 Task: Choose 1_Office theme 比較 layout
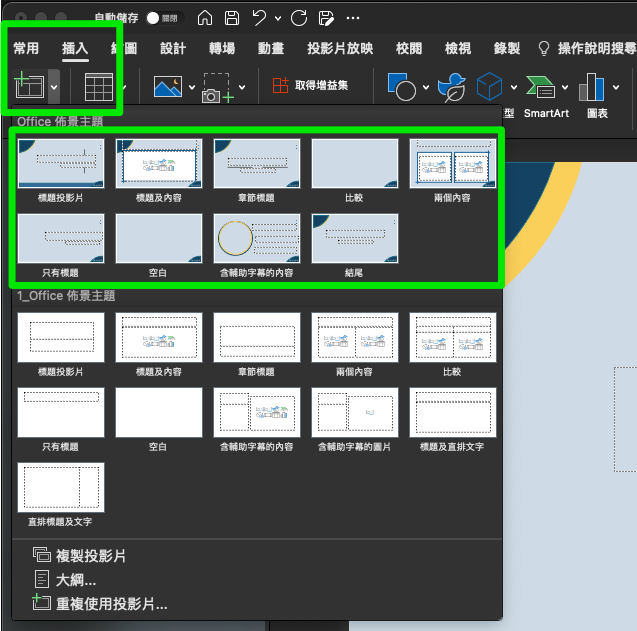tap(453, 337)
